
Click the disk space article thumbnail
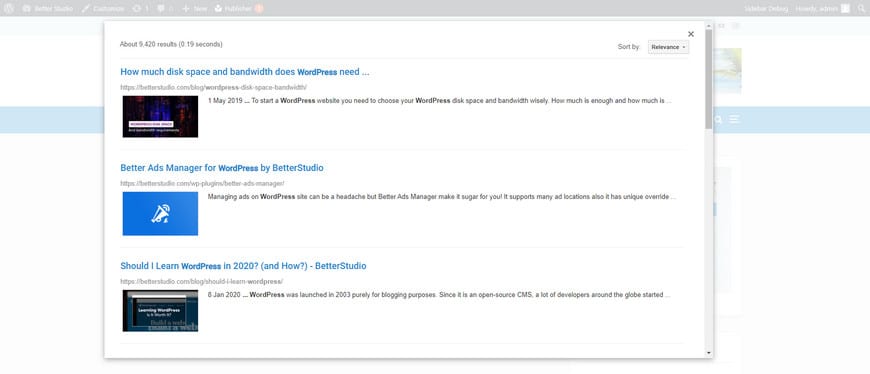tap(160, 117)
